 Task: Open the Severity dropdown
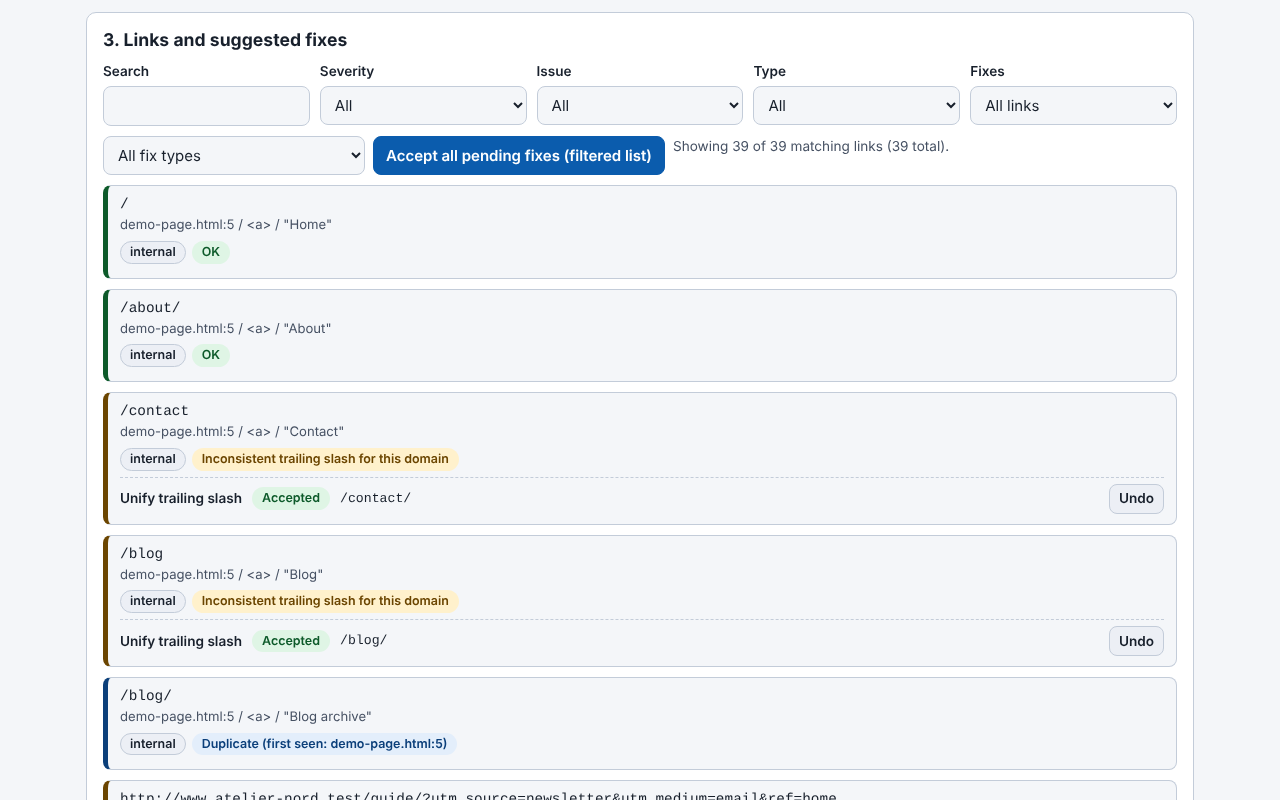(423, 106)
